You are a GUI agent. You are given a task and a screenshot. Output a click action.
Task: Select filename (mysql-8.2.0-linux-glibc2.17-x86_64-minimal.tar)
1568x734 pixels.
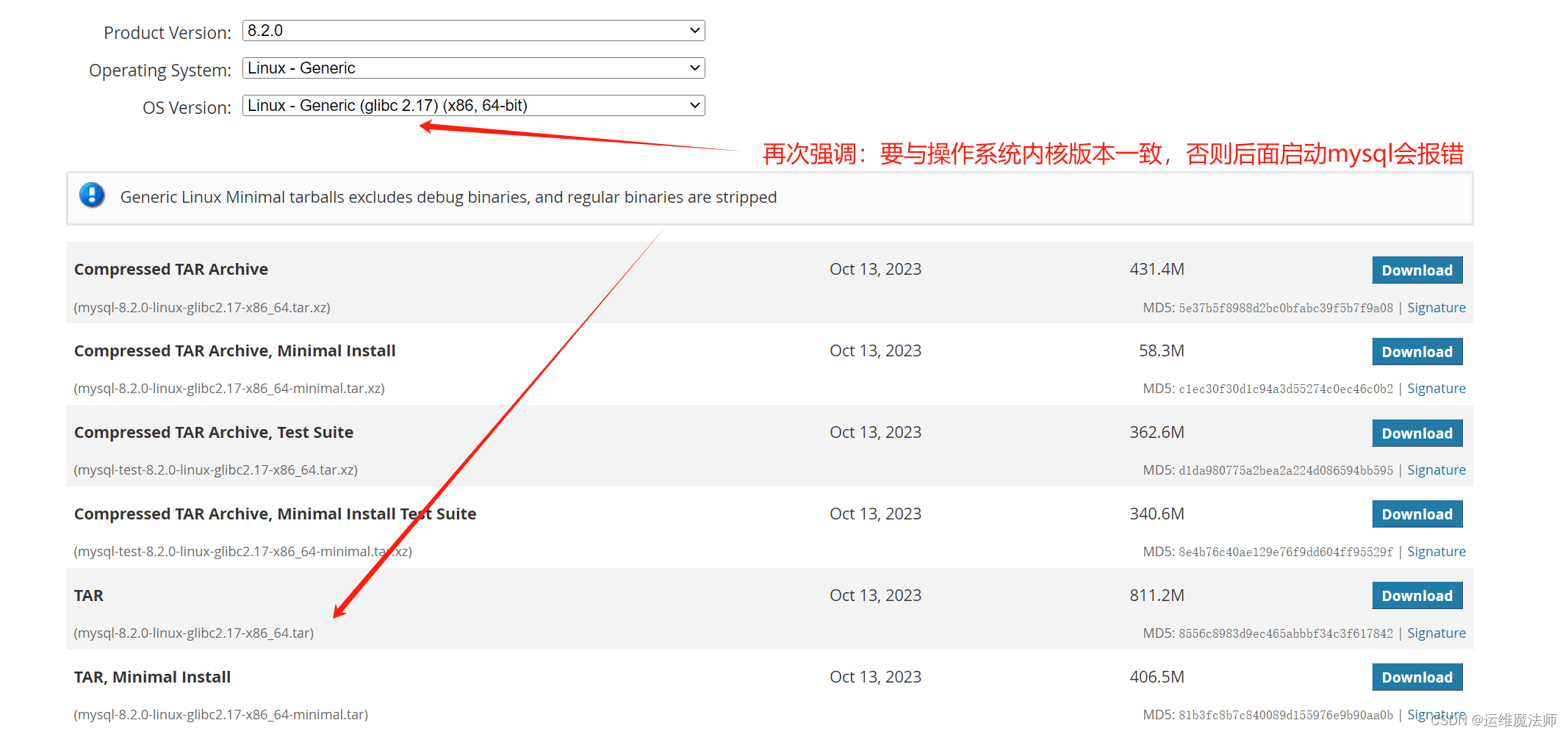pyautogui.click(x=221, y=715)
